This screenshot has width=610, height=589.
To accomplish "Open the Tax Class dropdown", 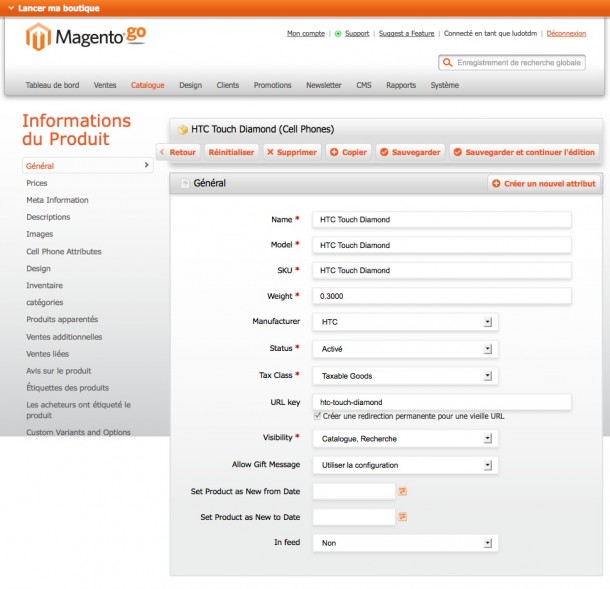I will click(405, 376).
